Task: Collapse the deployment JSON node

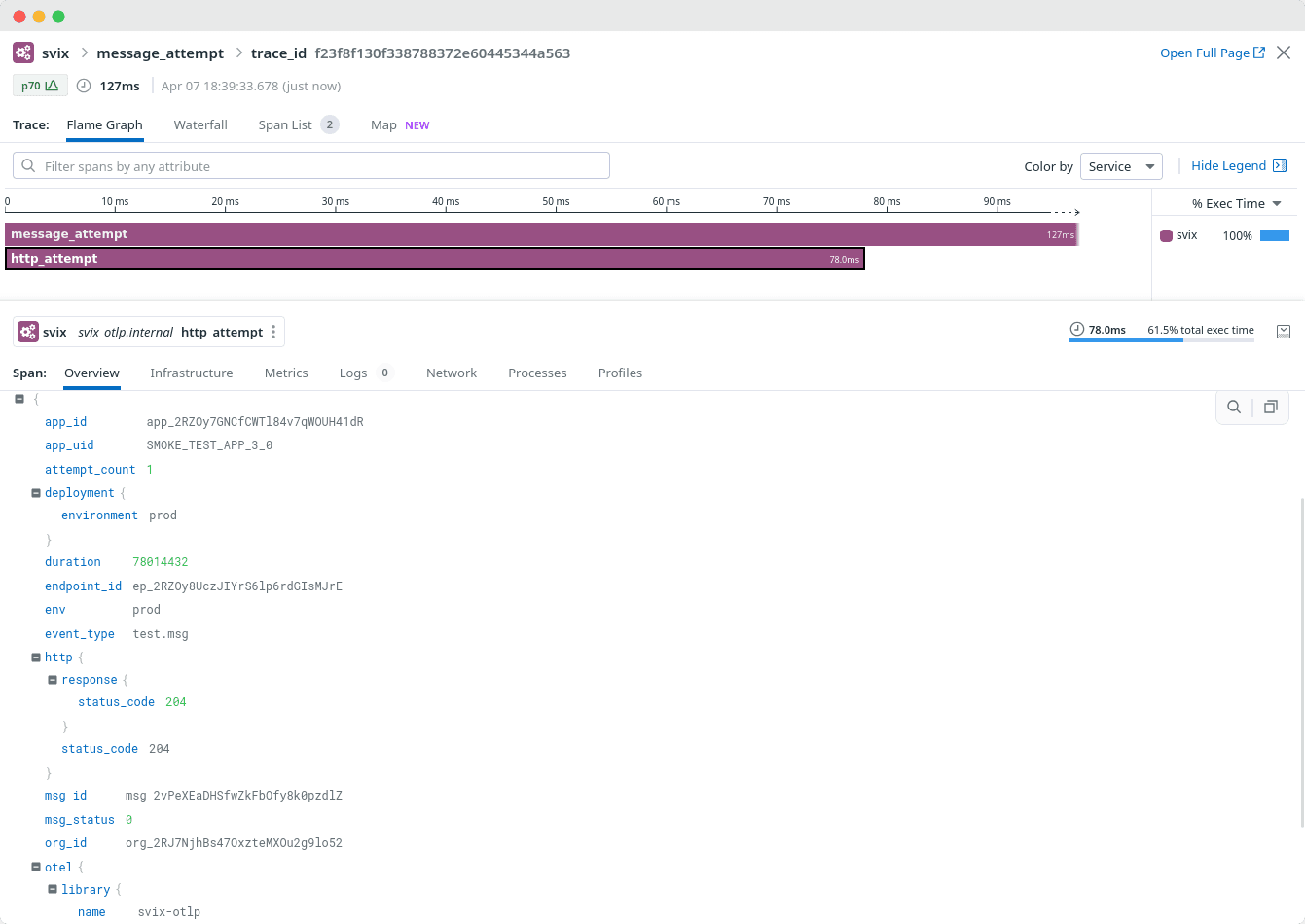Action: click(36, 493)
